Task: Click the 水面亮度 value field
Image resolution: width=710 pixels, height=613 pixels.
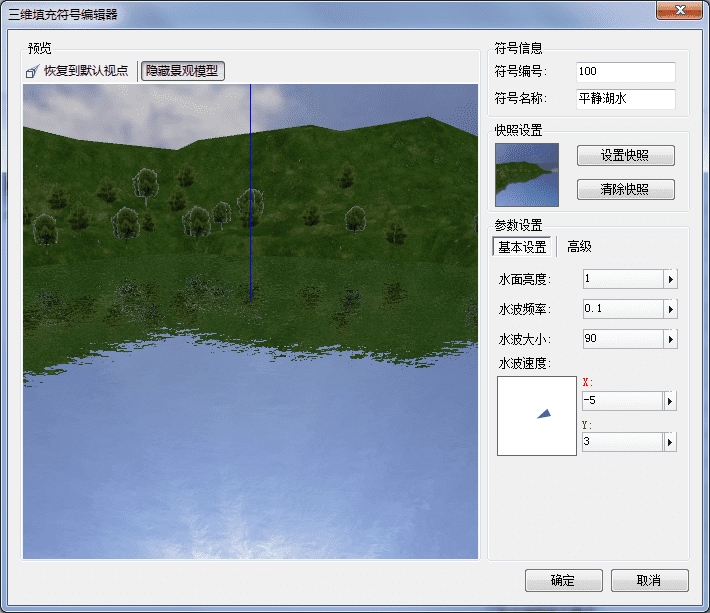Action: click(623, 279)
